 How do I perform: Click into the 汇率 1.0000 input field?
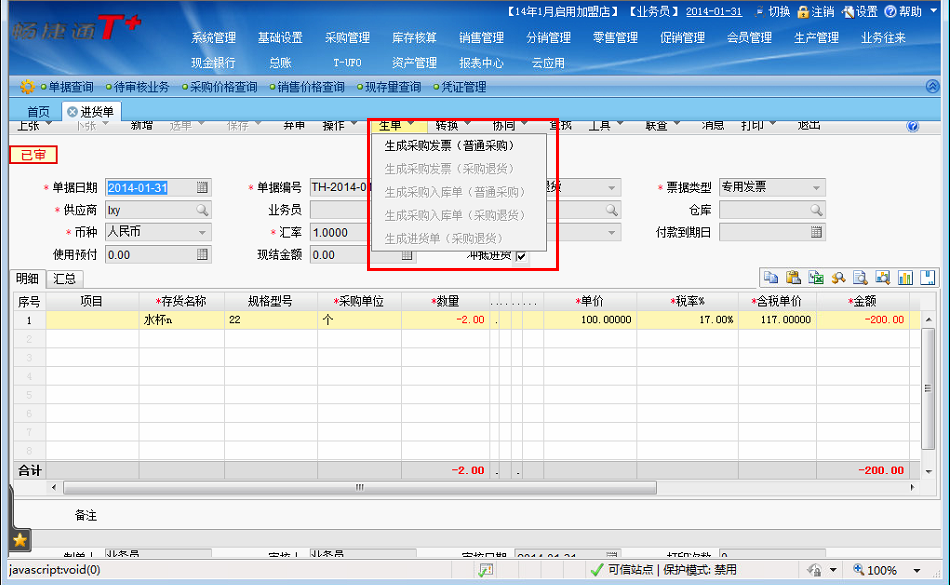tap(339, 233)
